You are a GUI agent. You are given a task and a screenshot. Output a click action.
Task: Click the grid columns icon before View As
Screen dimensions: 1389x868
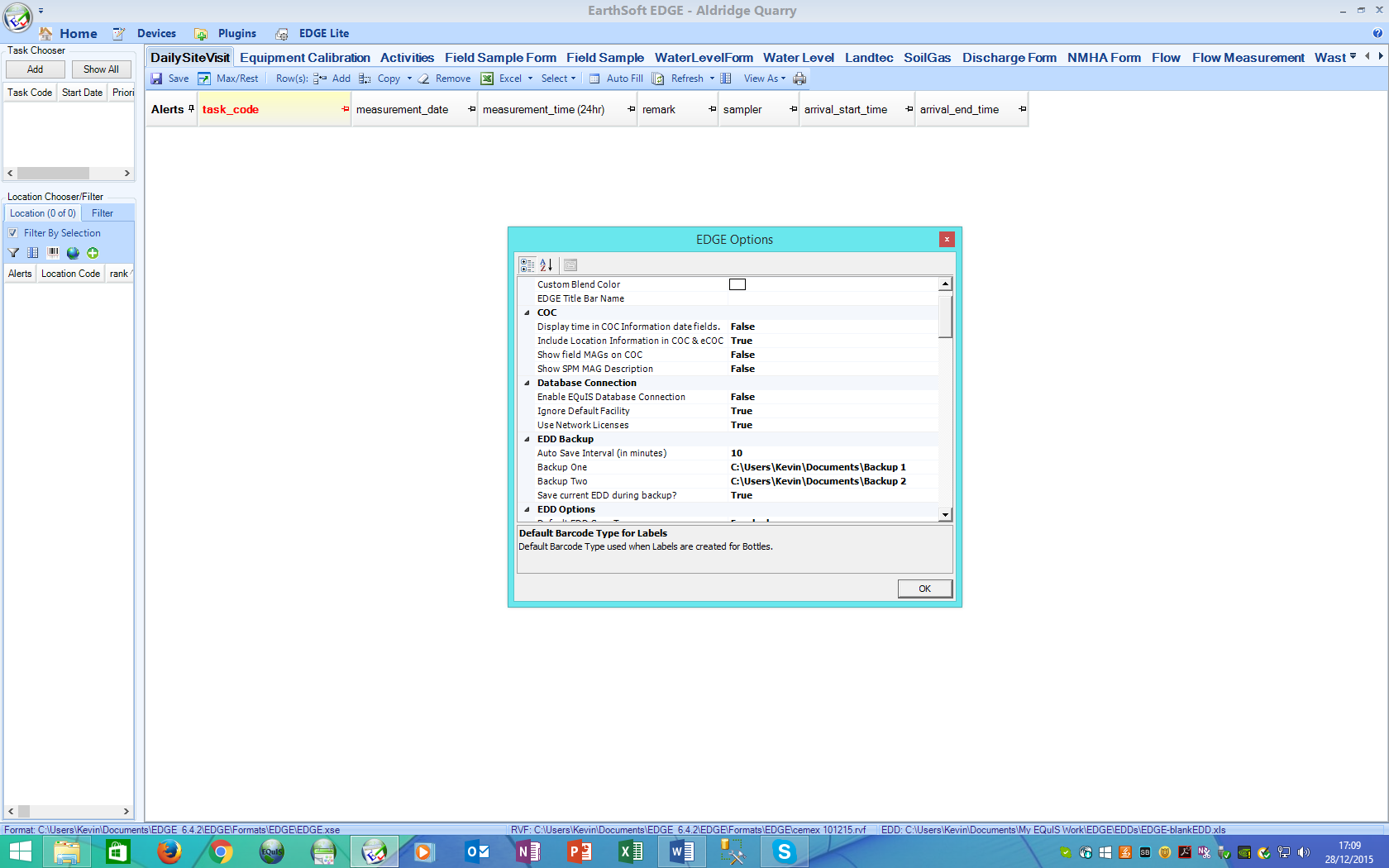(726, 79)
